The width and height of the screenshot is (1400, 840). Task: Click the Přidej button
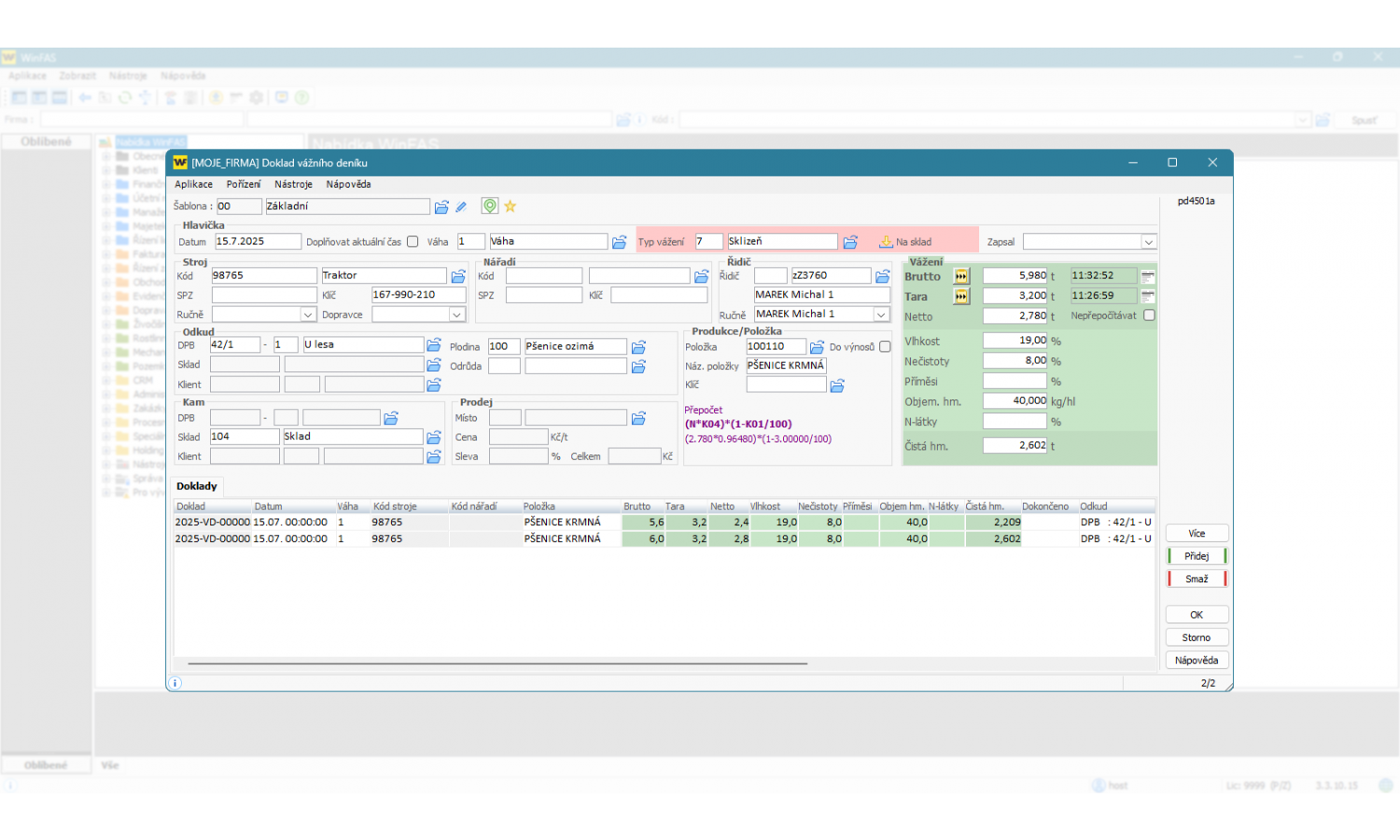click(x=1197, y=556)
